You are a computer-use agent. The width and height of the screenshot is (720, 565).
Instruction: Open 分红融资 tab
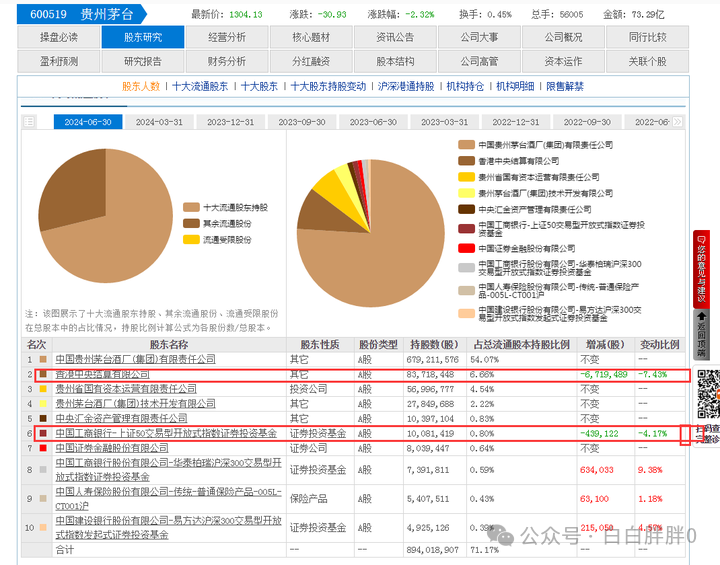pos(311,62)
